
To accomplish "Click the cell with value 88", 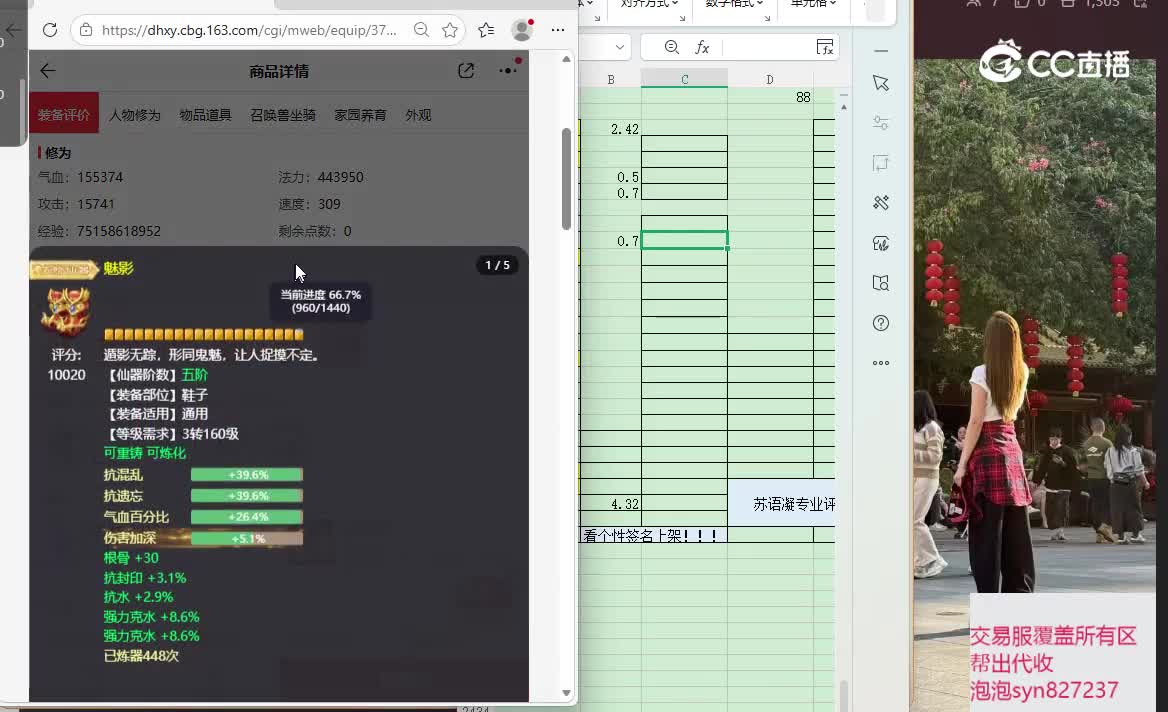I will [771, 97].
